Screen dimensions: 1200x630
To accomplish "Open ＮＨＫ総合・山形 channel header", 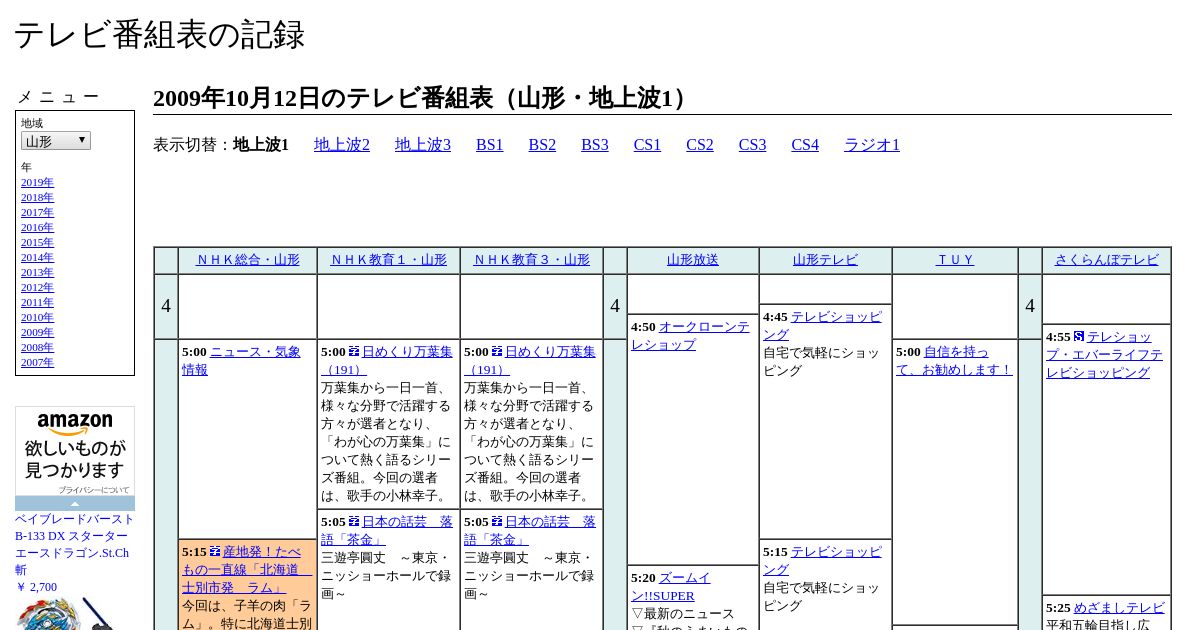I will [x=248, y=260].
